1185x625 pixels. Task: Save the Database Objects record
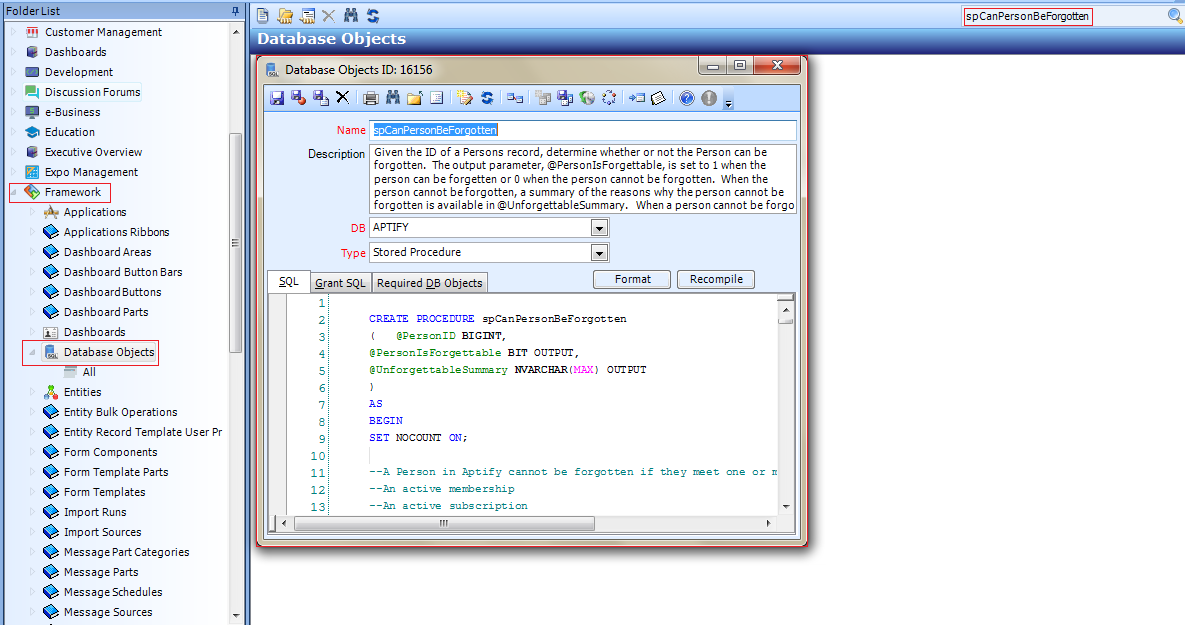[277, 97]
